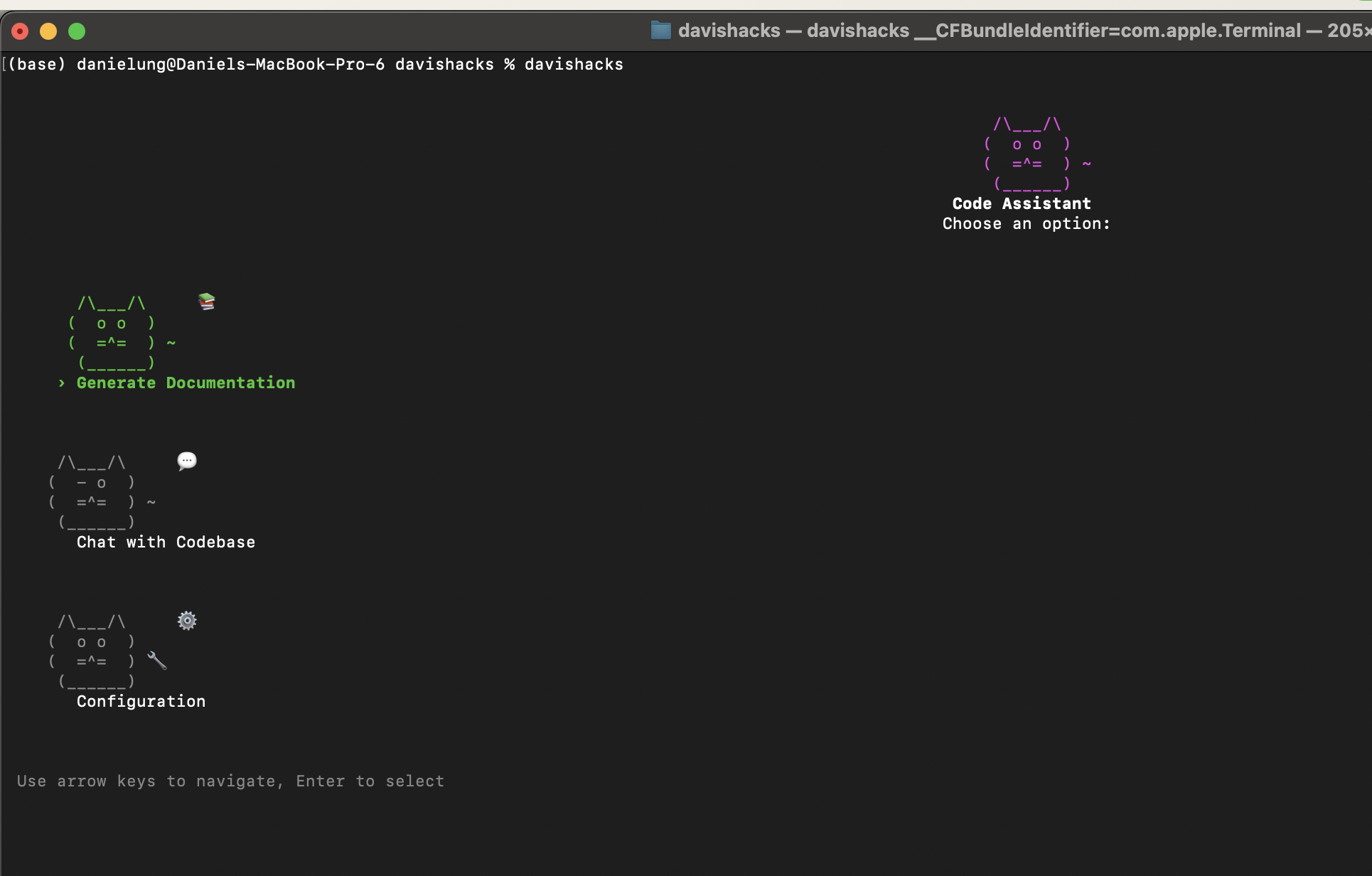Click the winking gray ASCII cat

(x=92, y=492)
